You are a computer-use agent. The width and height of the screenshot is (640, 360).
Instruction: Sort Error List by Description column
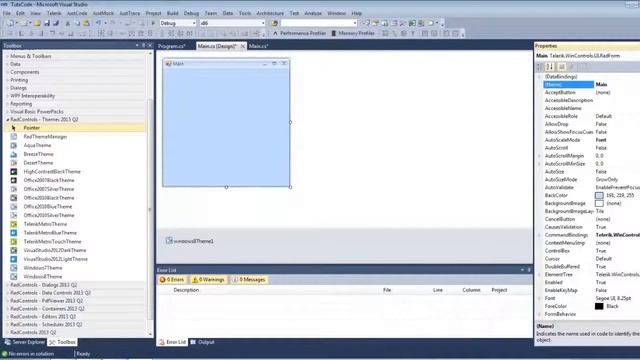(x=186, y=290)
